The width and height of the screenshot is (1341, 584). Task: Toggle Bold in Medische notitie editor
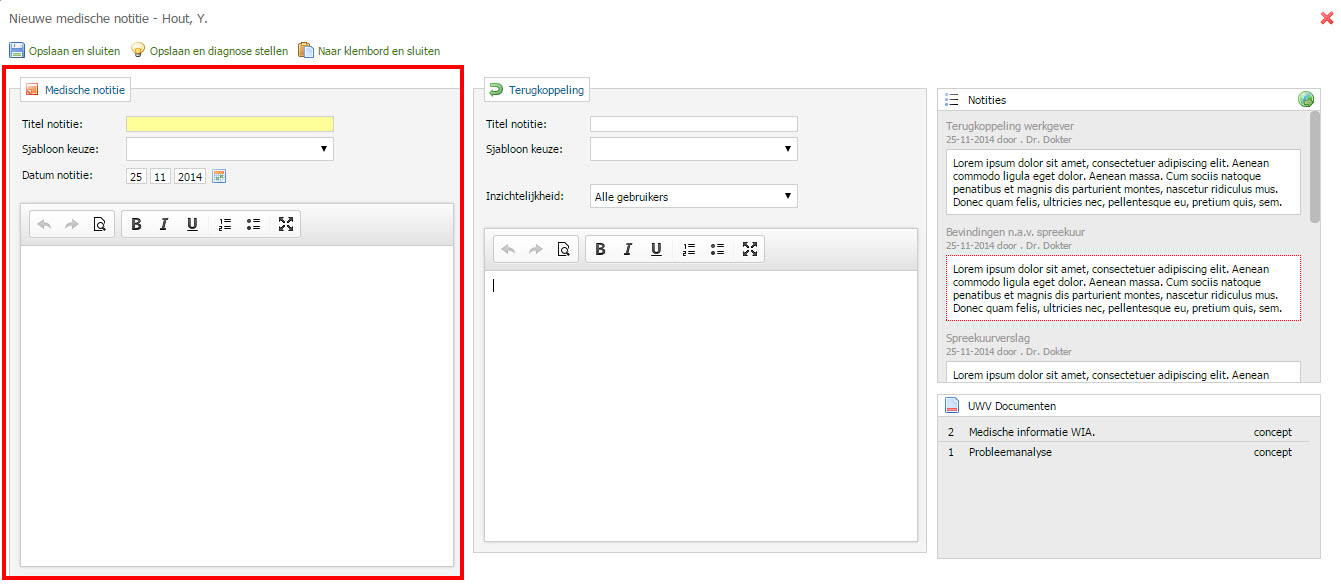pos(136,225)
